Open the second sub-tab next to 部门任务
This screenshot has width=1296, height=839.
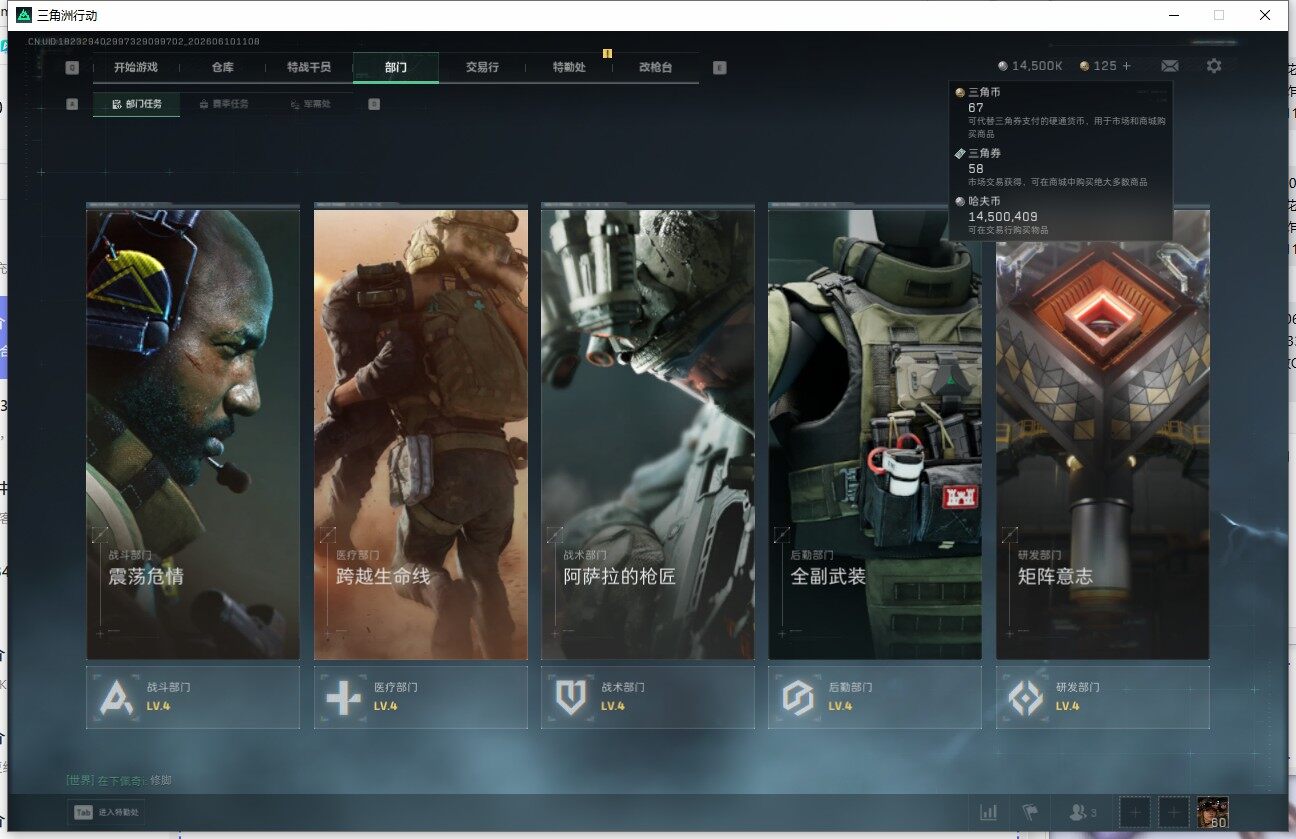224,104
